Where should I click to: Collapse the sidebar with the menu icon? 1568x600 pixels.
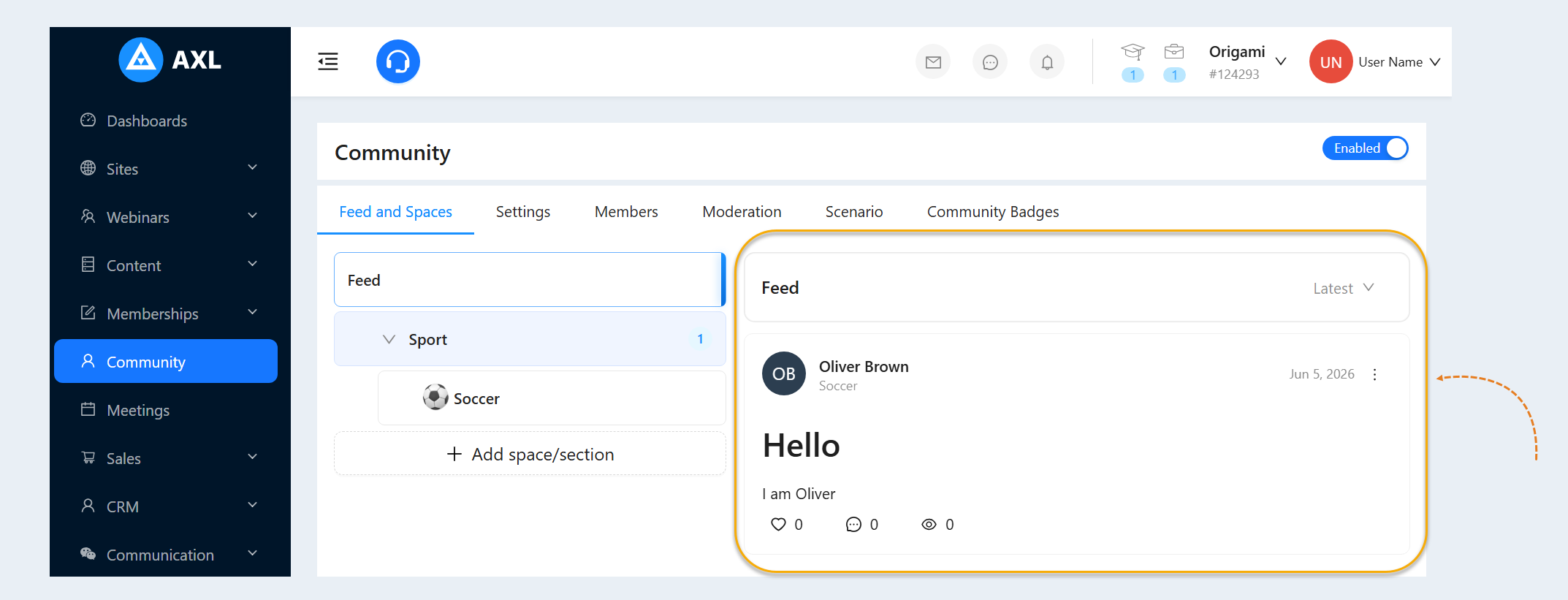tap(328, 61)
